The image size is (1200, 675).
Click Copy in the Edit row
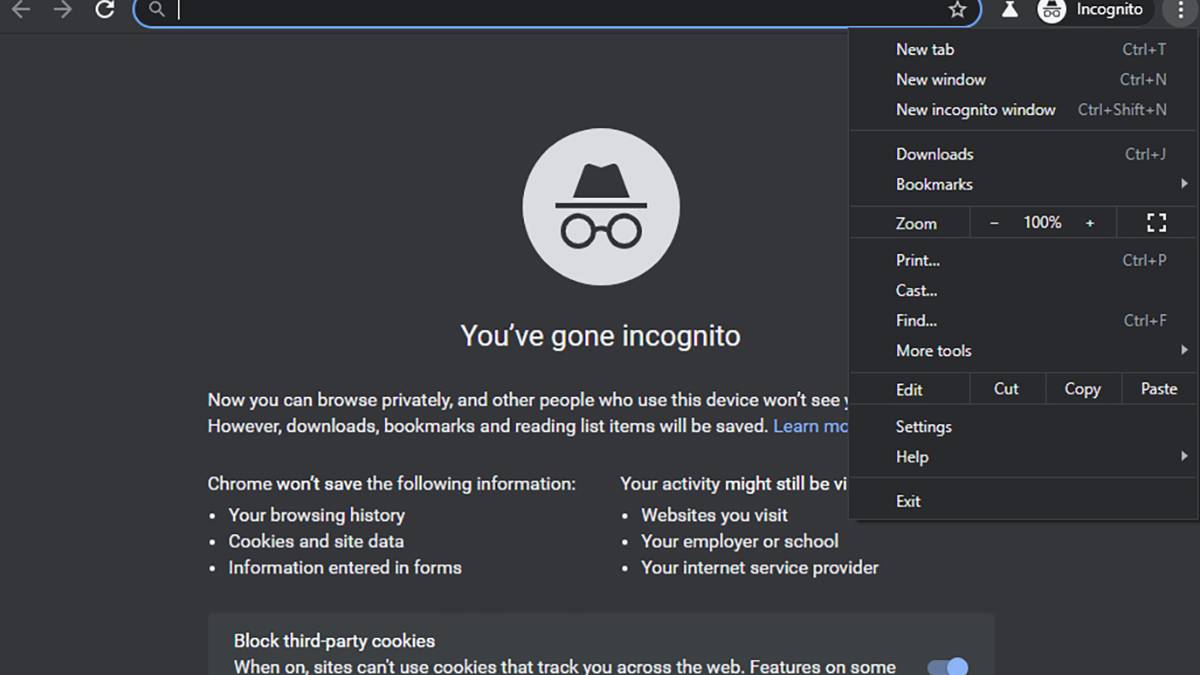point(1082,389)
